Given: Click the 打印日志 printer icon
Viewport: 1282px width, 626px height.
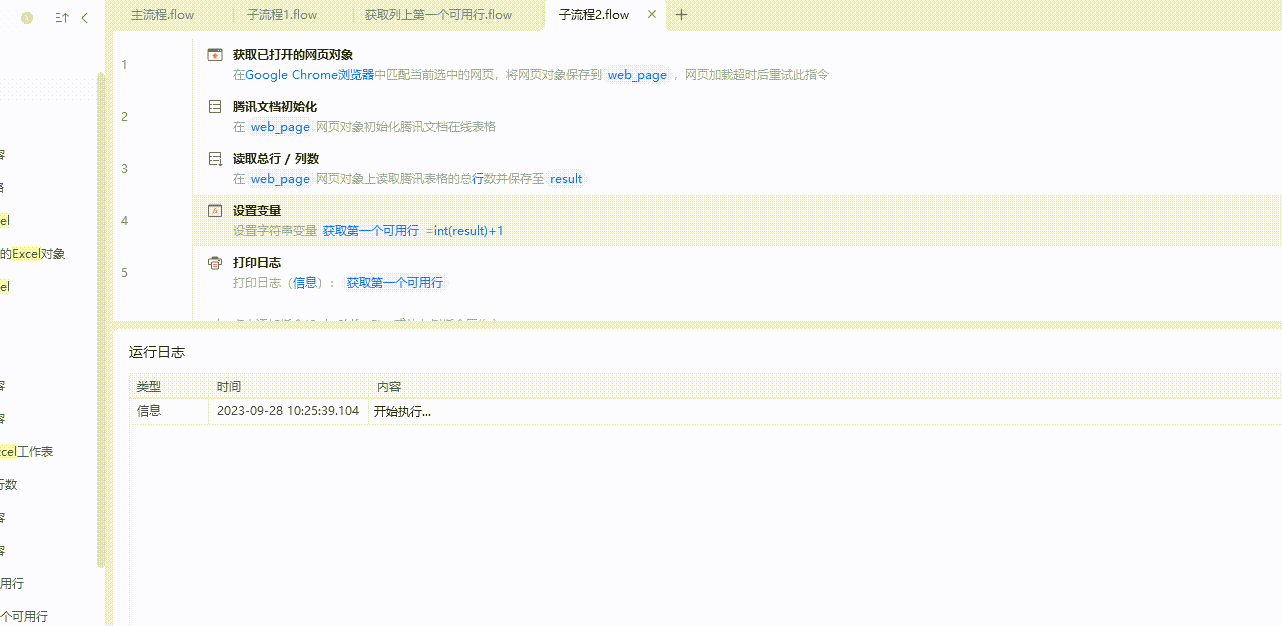Looking at the screenshot, I should [x=214, y=263].
